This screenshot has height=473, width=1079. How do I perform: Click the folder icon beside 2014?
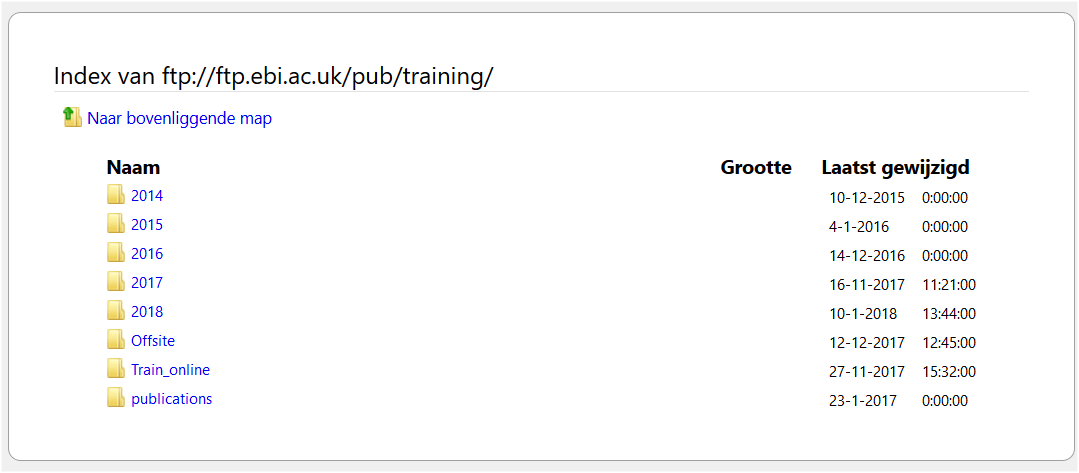pyautogui.click(x=116, y=195)
